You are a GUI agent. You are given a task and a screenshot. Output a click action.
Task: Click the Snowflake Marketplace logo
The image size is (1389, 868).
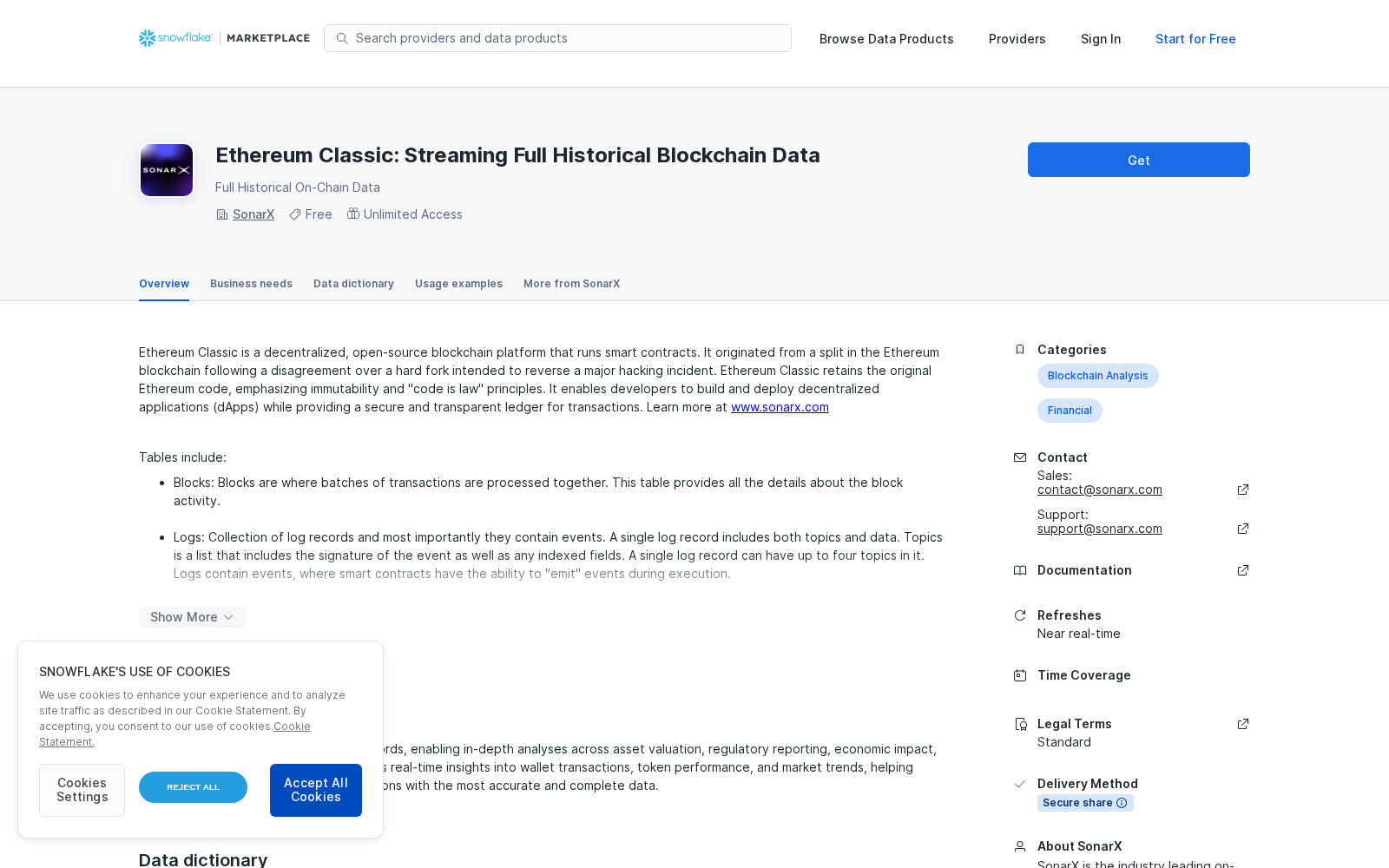(224, 38)
